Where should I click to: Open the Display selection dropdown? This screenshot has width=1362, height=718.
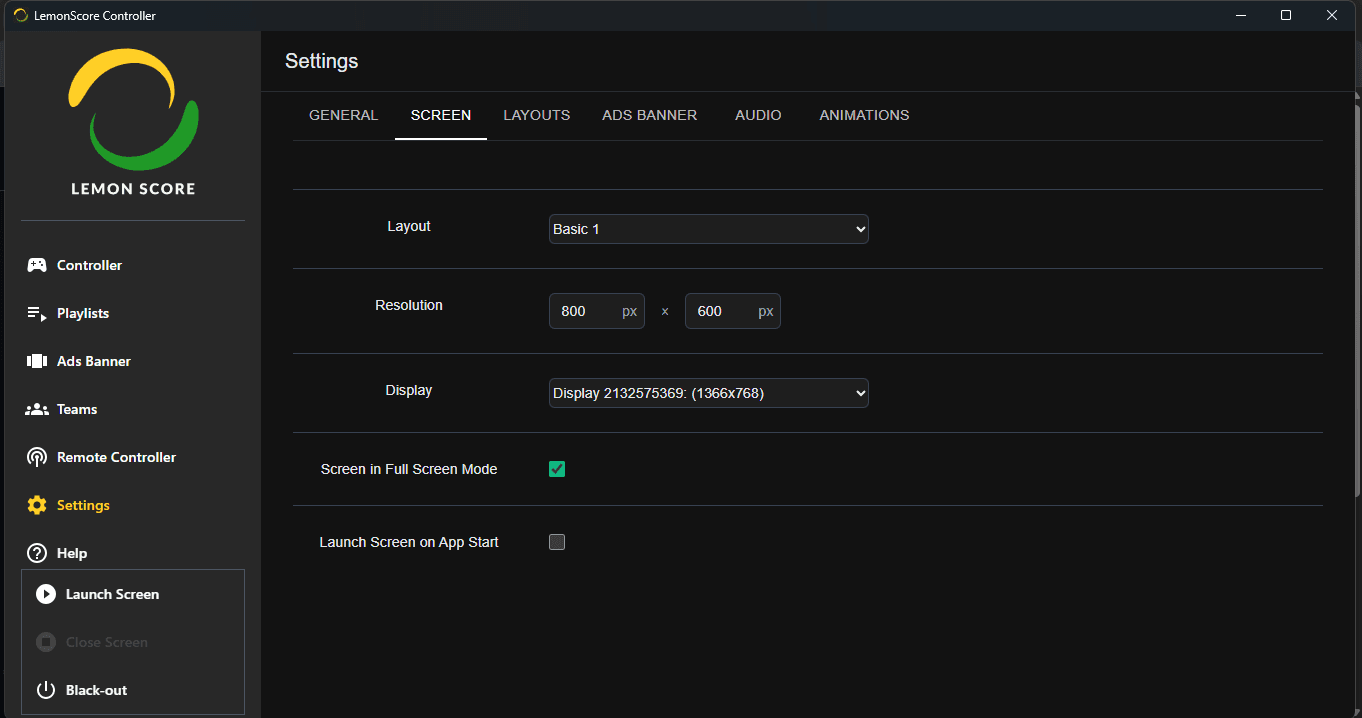tap(708, 393)
